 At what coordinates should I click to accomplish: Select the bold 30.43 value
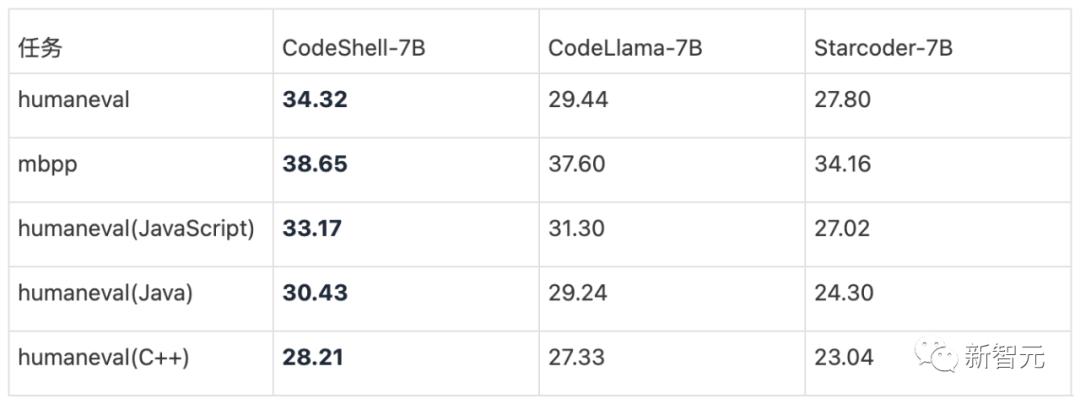pyautogui.click(x=314, y=293)
